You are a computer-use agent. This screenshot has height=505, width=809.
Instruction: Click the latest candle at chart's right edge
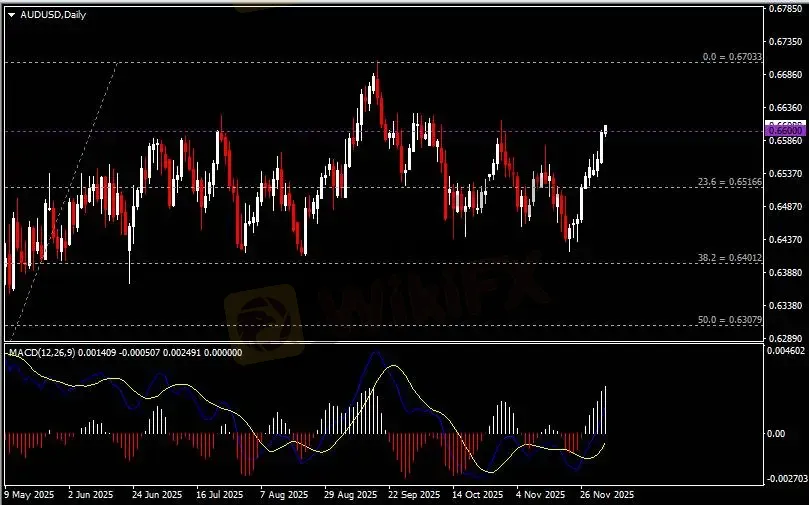click(x=605, y=130)
